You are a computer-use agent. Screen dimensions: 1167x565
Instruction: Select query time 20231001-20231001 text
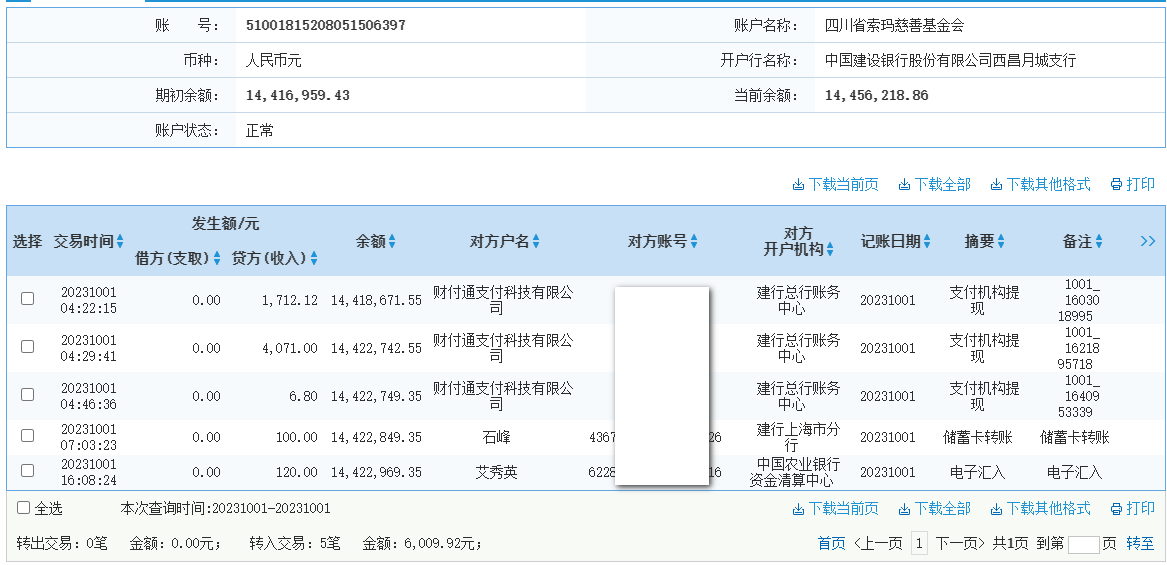(x=226, y=509)
